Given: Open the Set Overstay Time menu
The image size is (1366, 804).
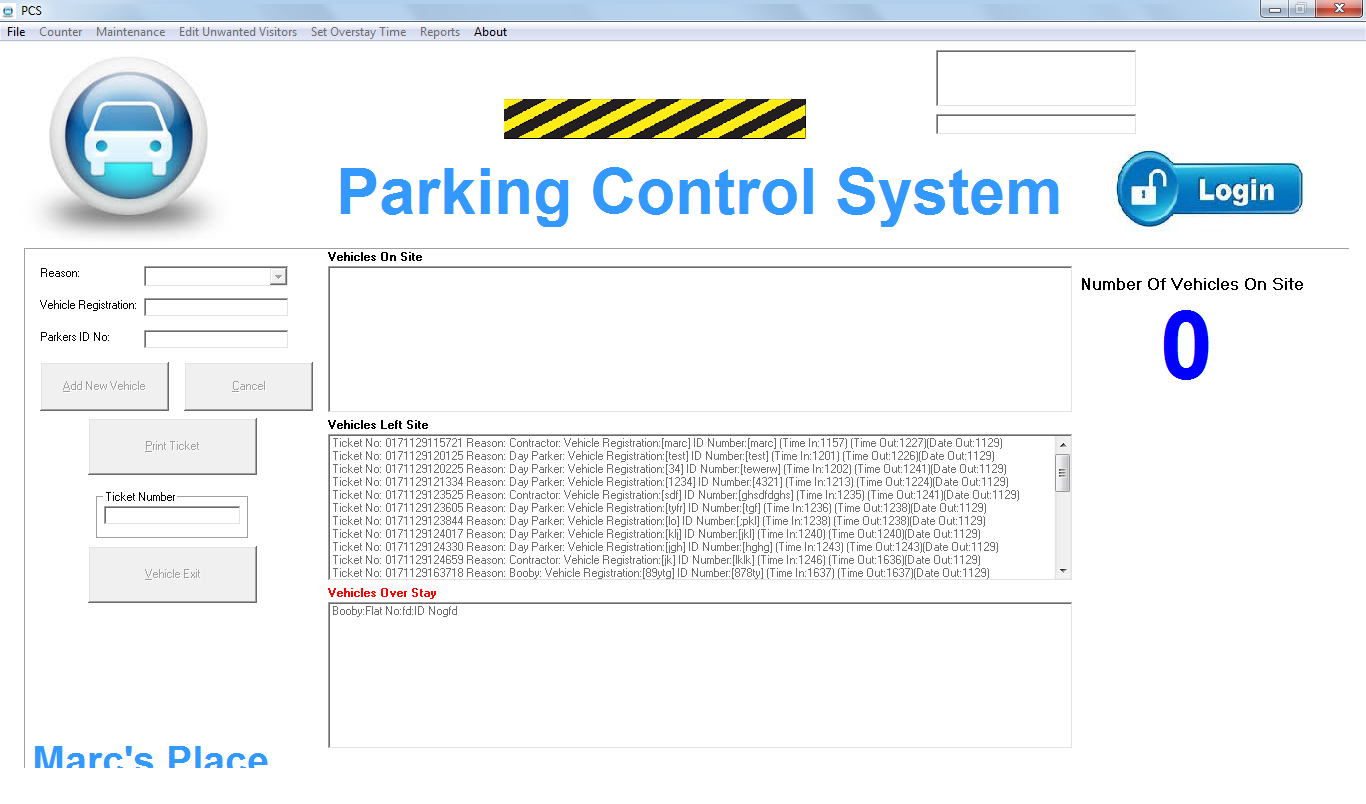Looking at the screenshot, I should click(x=358, y=32).
